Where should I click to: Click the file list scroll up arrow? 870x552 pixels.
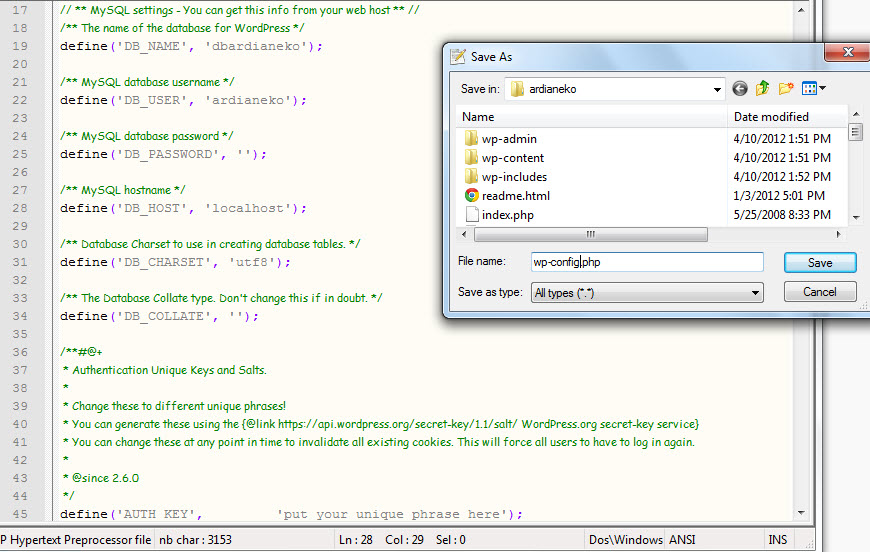(856, 114)
